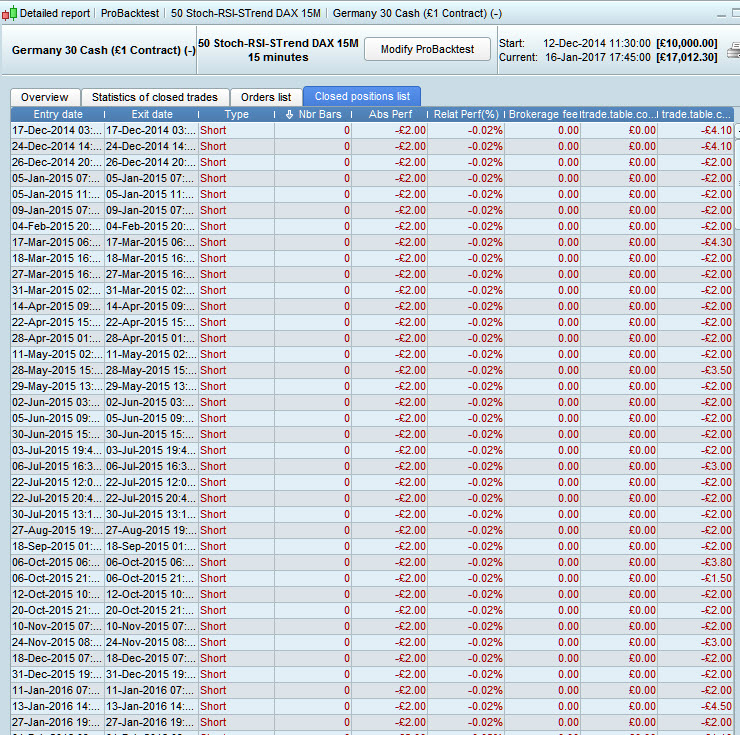Sort table by Abs Perf column
This screenshot has height=735, width=740.
(390, 115)
